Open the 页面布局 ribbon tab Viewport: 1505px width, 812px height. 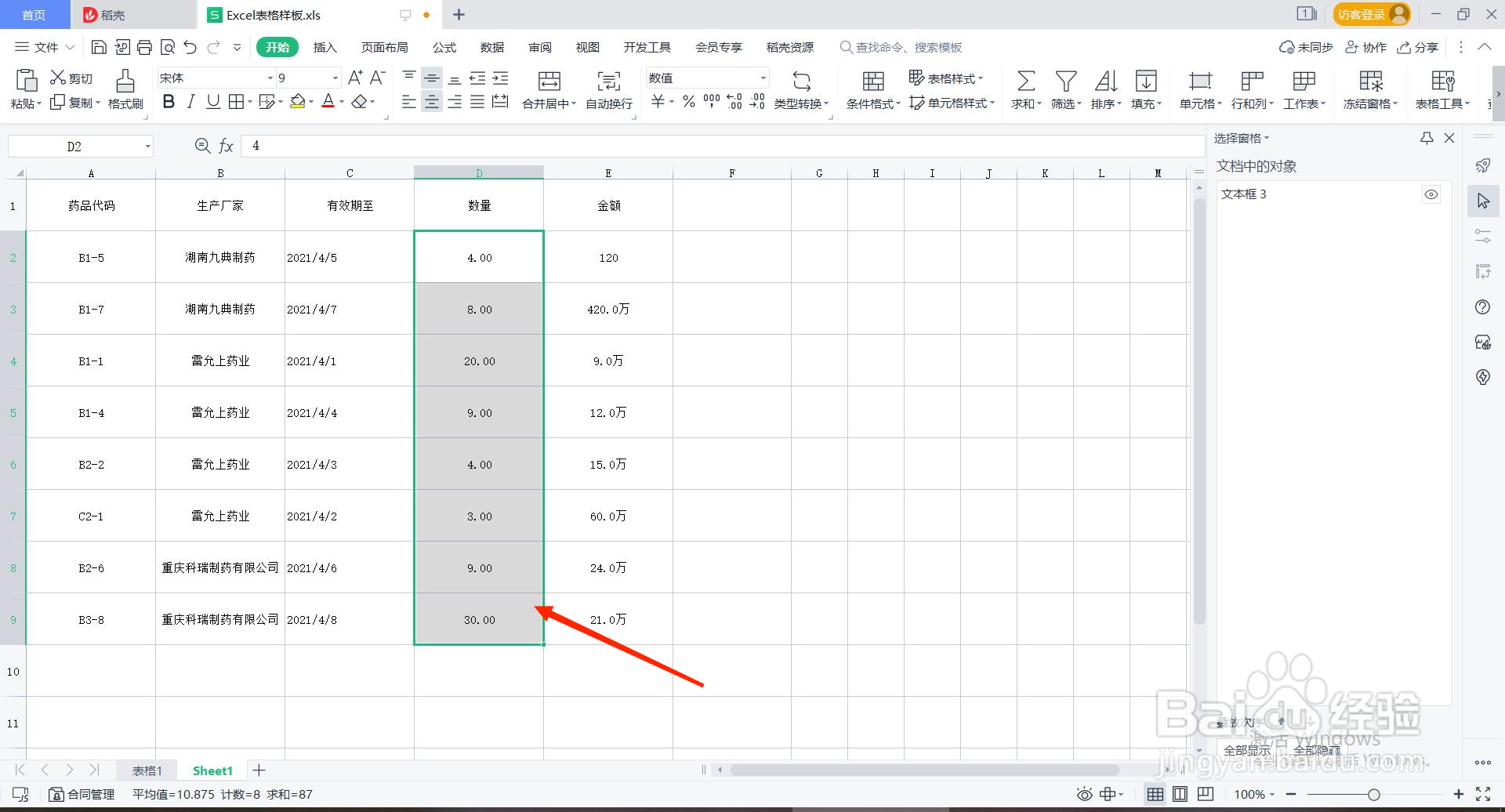point(384,47)
